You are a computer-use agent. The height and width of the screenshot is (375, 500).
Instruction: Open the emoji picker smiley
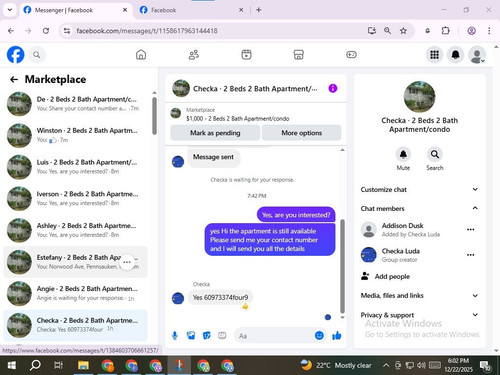pos(319,335)
